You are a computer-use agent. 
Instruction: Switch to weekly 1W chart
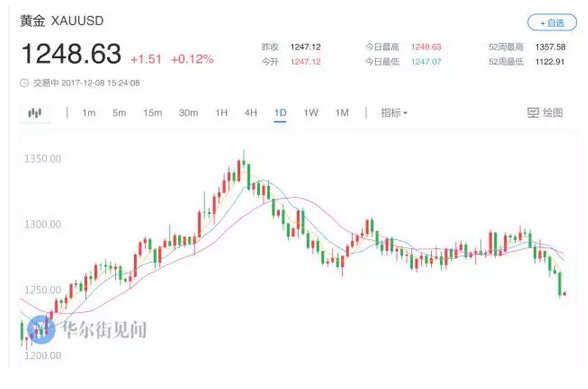coord(311,113)
